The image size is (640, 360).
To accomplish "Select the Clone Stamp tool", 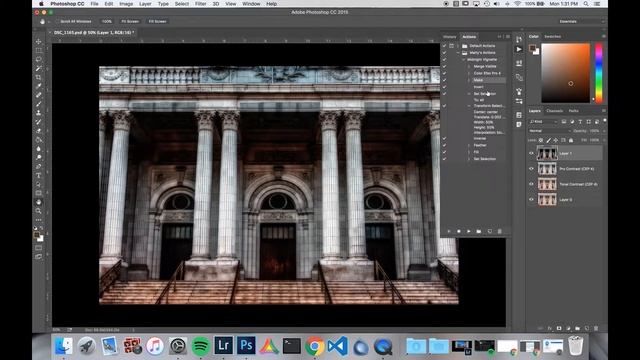I will tap(39, 113).
